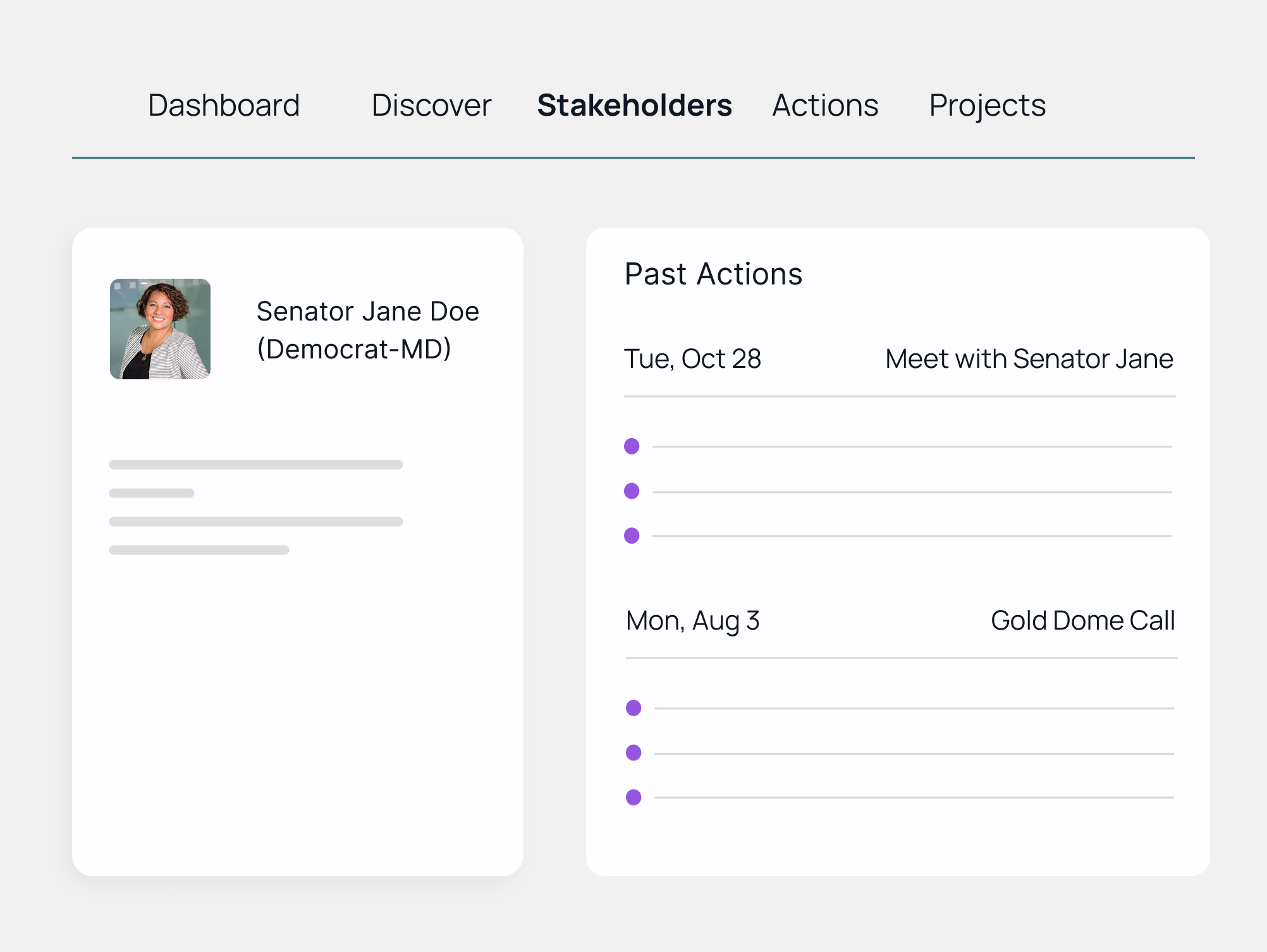This screenshot has width=1267, height=952.
Task: Open the Actions tab
Action: [824, 105]
